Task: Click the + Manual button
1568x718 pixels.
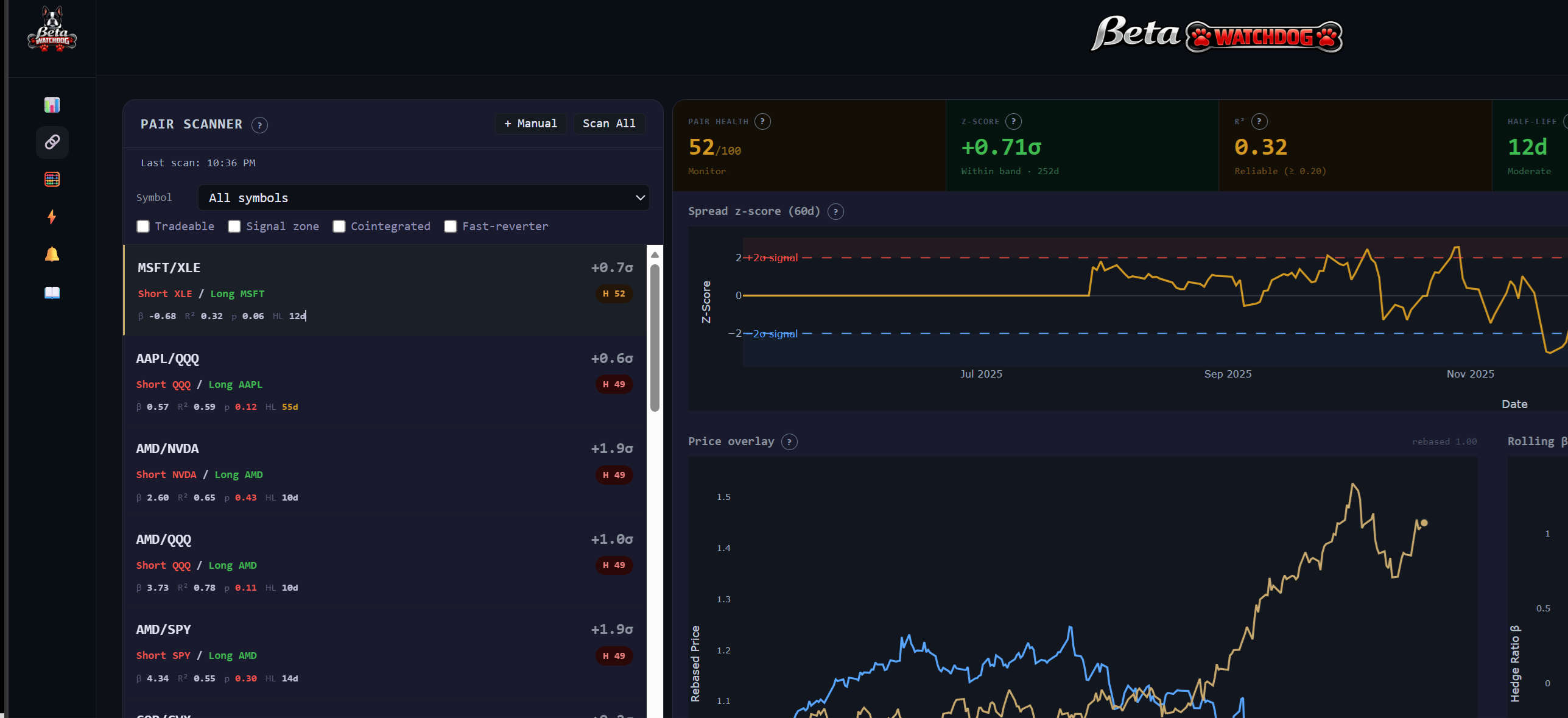Action: point(530,124)
